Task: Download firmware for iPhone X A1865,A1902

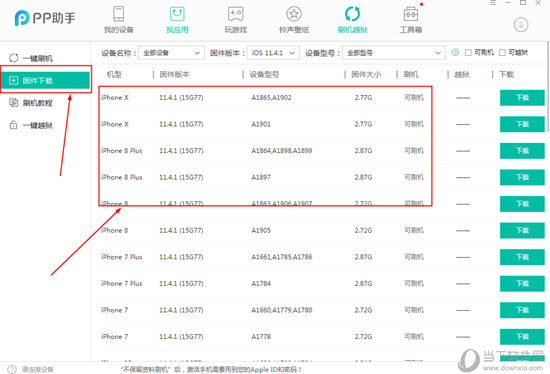Action: (522, 98)
